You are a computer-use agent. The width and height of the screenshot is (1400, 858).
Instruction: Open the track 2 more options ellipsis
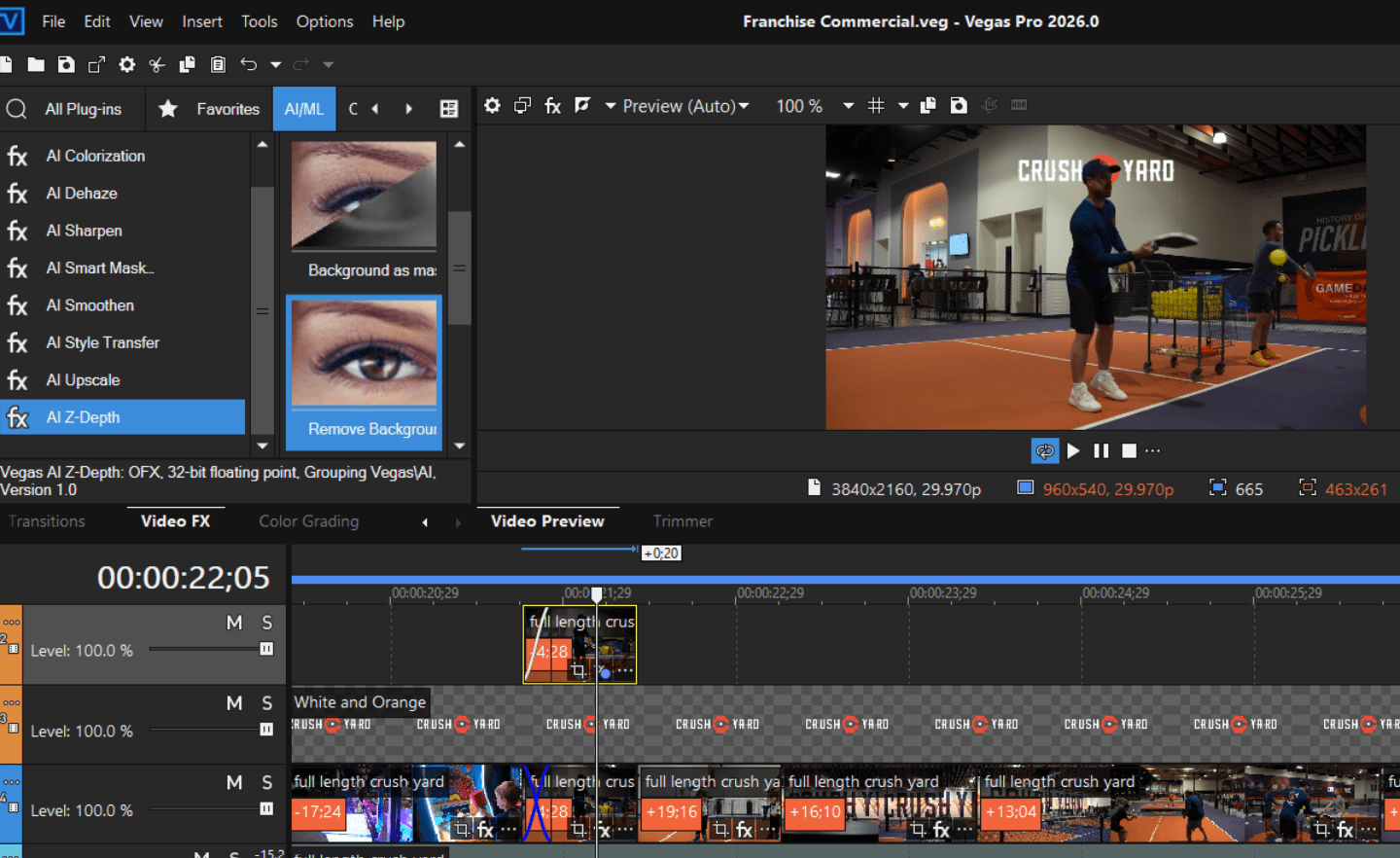[x=12, y=623]
